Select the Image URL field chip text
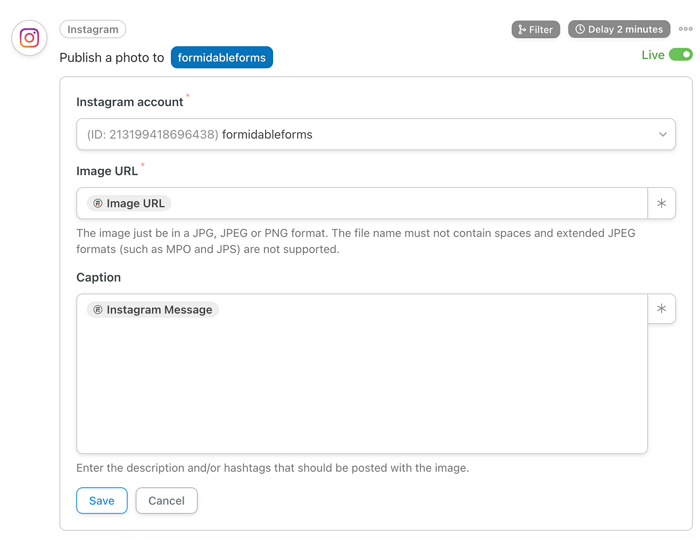This screenshot has width=700, height=543. (x=135, y=204)
